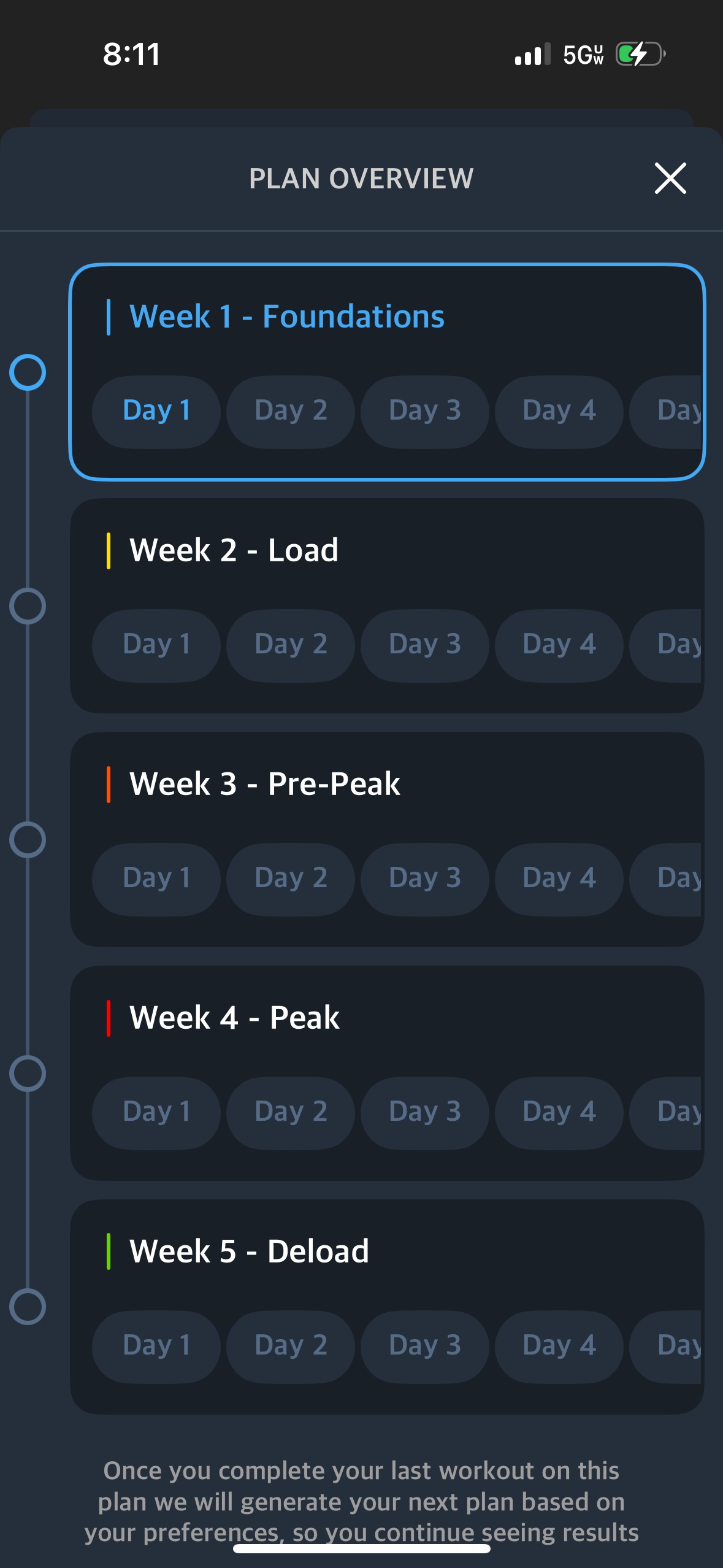Open Day 3 of Week 5 Deload
Screen dimensions: 723x1568
tap(424, 1346)
